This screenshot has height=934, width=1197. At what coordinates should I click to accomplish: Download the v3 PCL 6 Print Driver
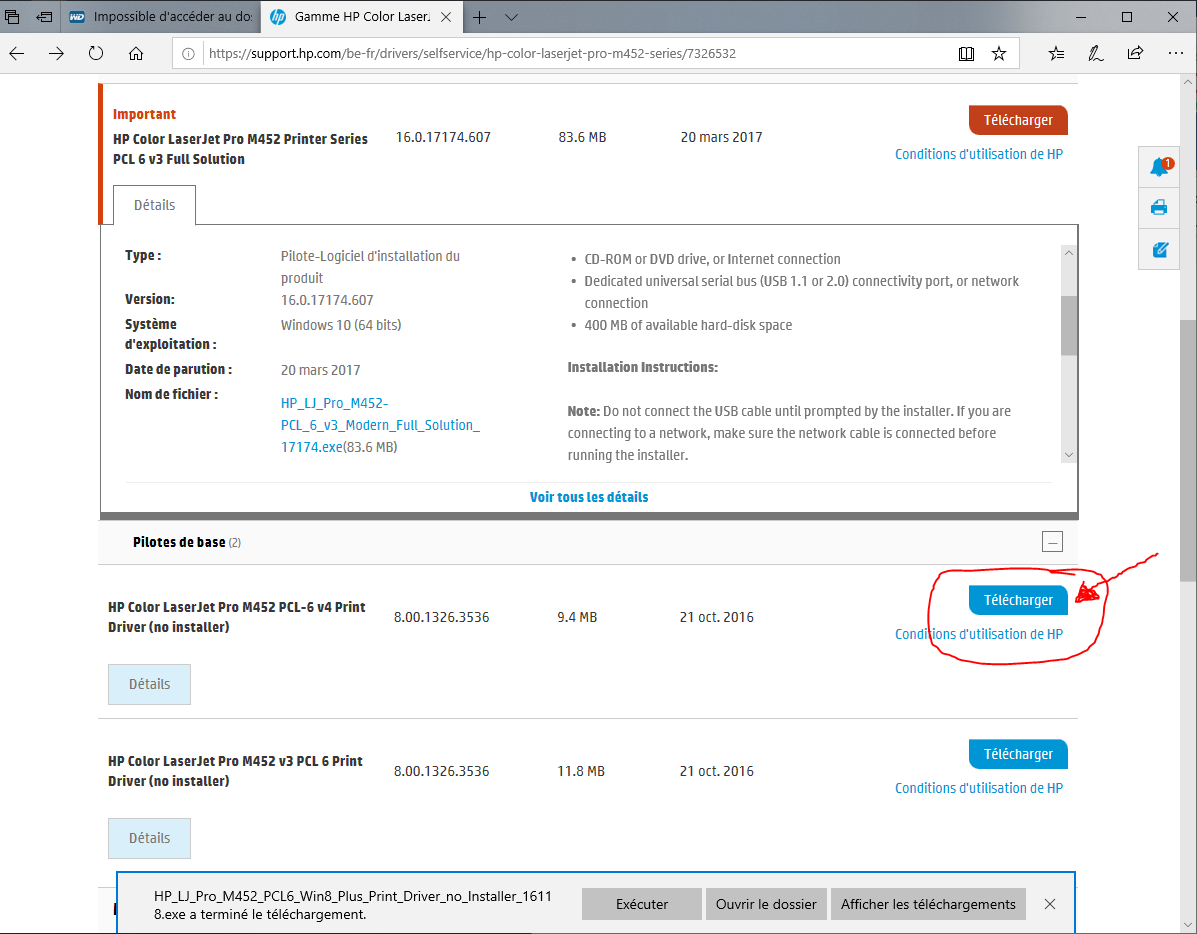(x=1018, y=755)
